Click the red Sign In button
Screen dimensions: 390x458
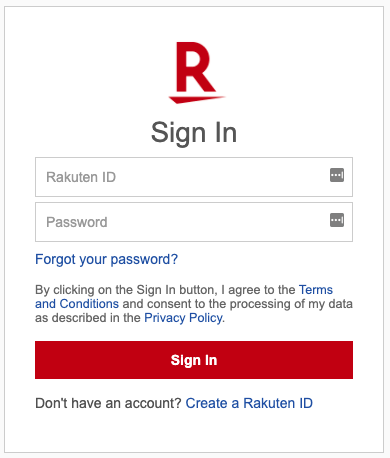pos(194,360)
